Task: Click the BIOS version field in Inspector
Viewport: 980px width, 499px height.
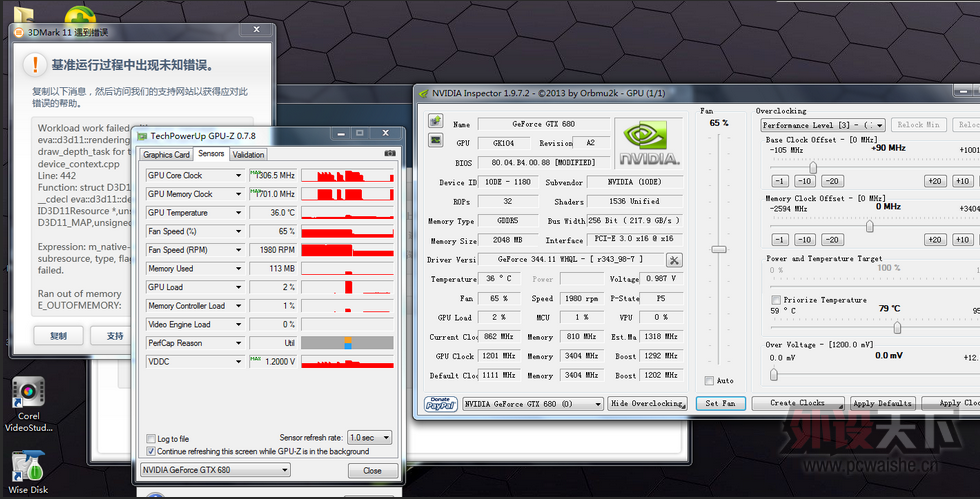Action: point(542,163)
